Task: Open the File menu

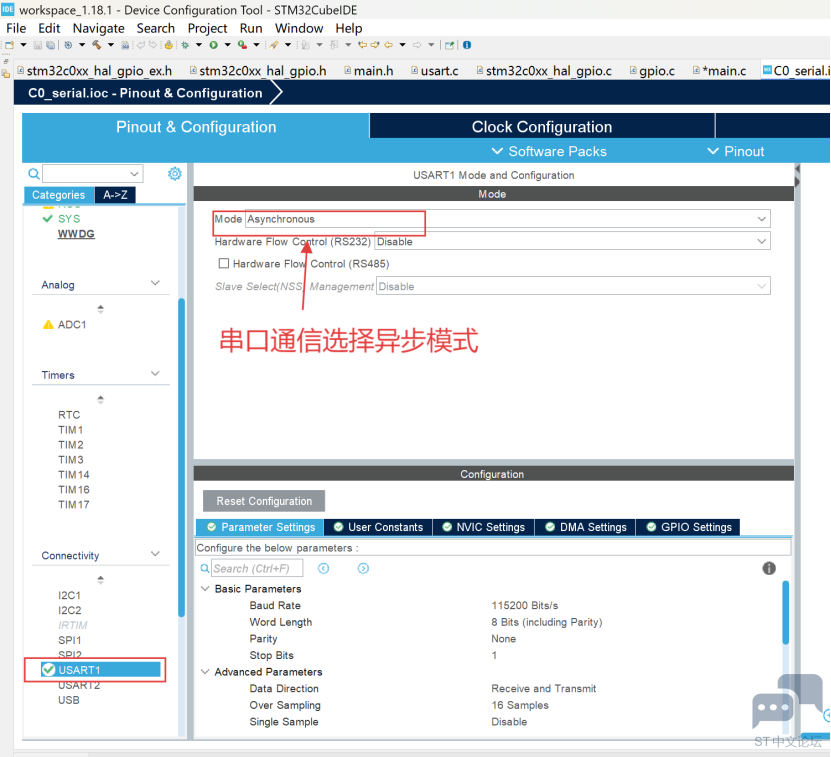Action: (x=16, y=28)
